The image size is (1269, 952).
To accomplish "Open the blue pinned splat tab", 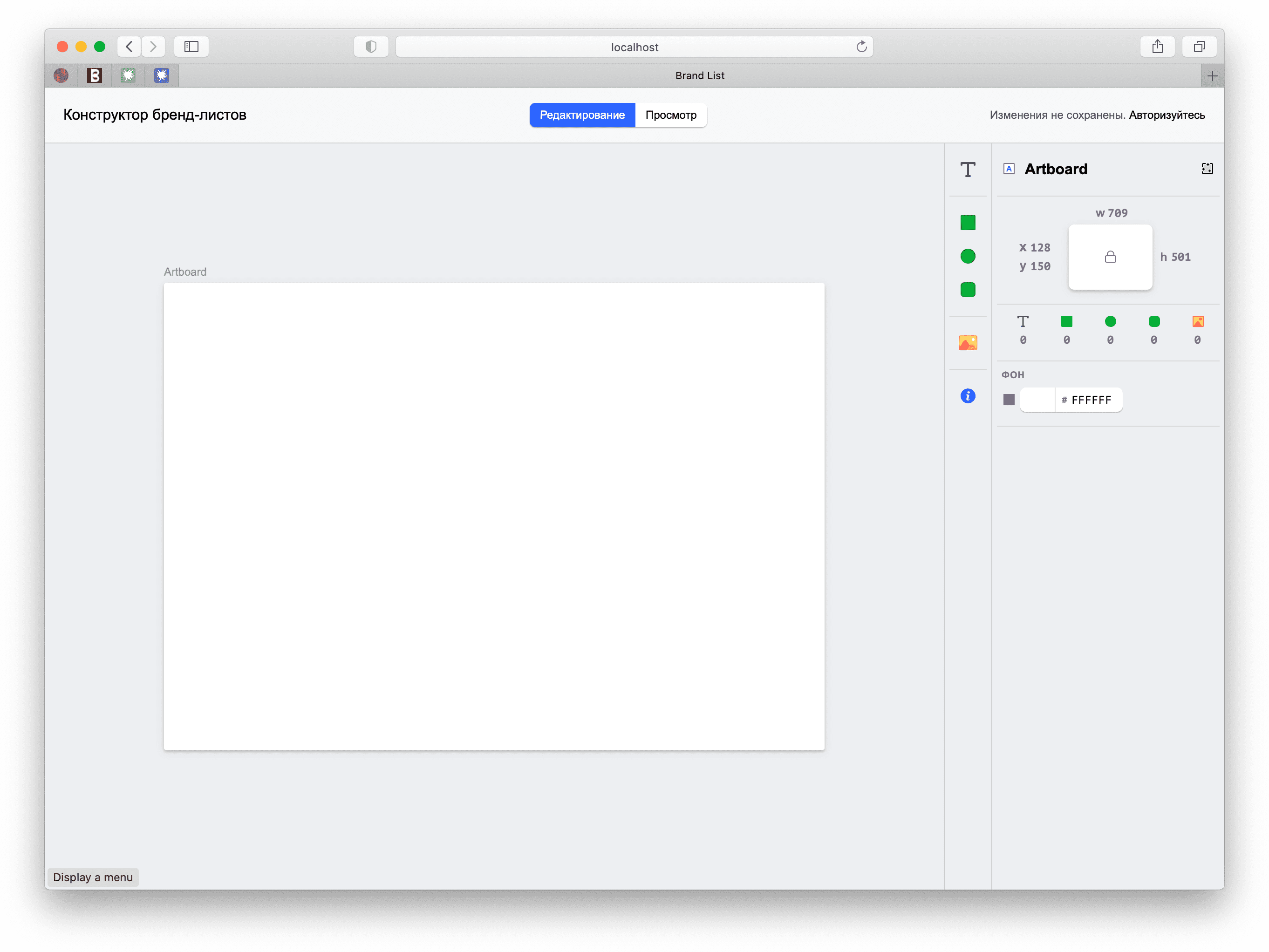I will pos(162,76).
